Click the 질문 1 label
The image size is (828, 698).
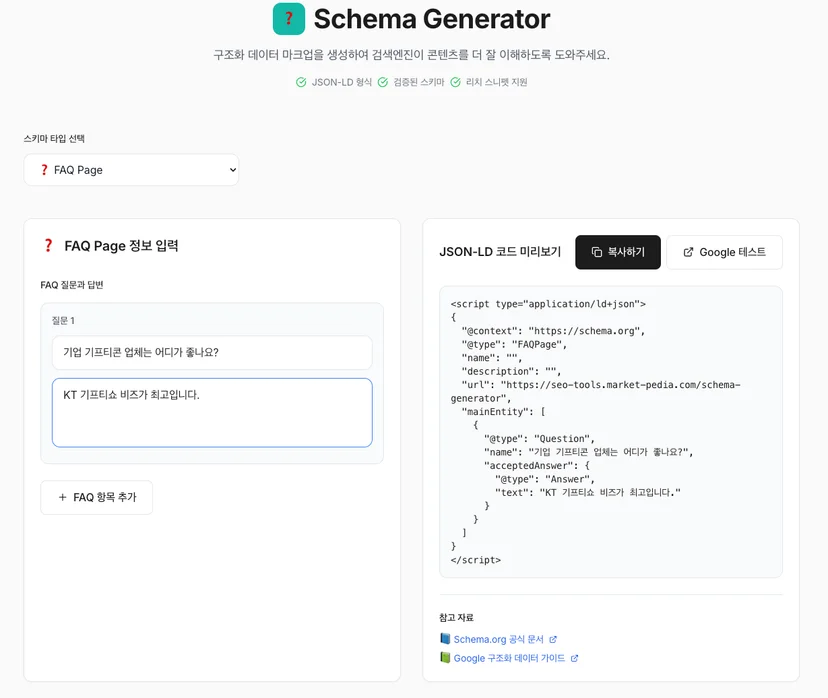[x=63, y=320]
